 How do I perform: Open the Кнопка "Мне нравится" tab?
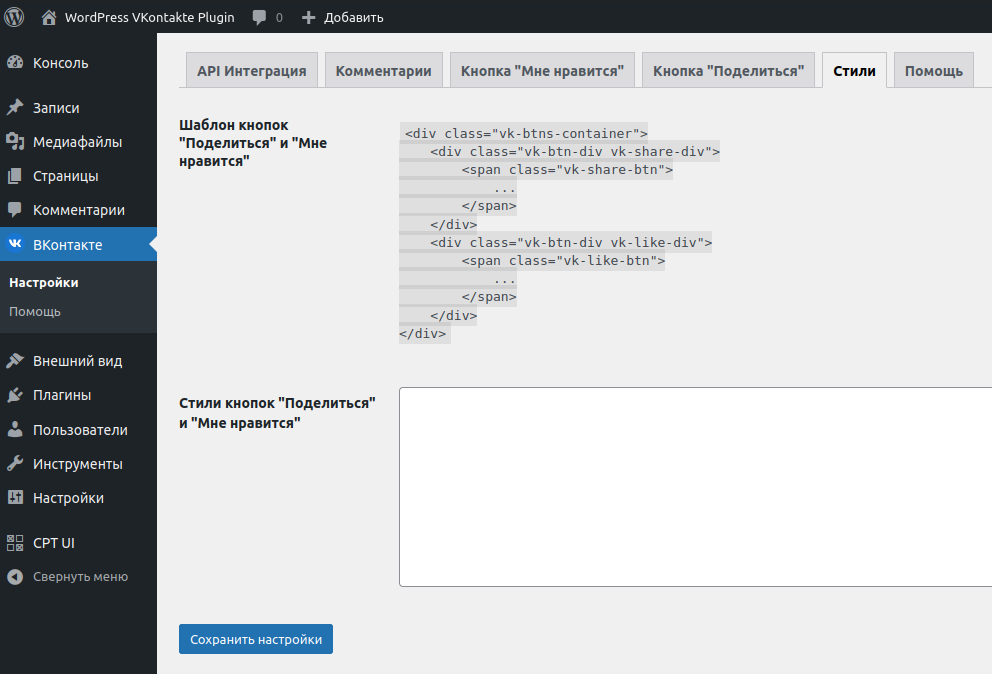(x=542, y=70)
